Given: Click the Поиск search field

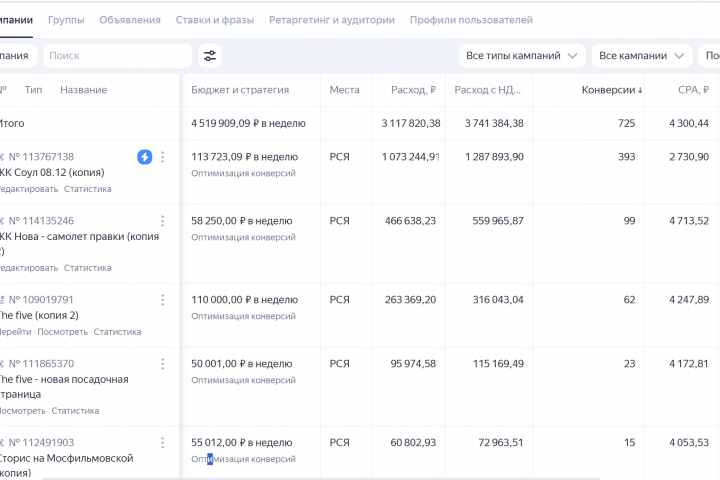Looking at the screenshot, I should (x=118, y=56).
